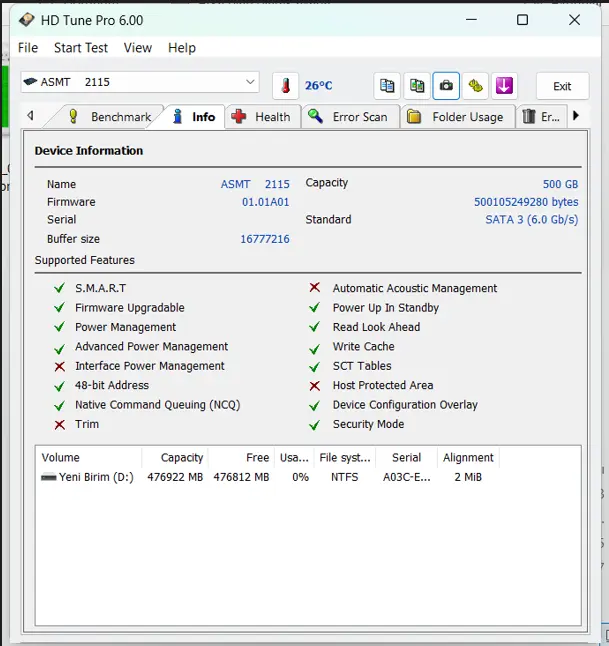This screenshot has height=646, width=609.
Task: Click the Native Command Queuing (NCQ) entry
Action: 157,405
